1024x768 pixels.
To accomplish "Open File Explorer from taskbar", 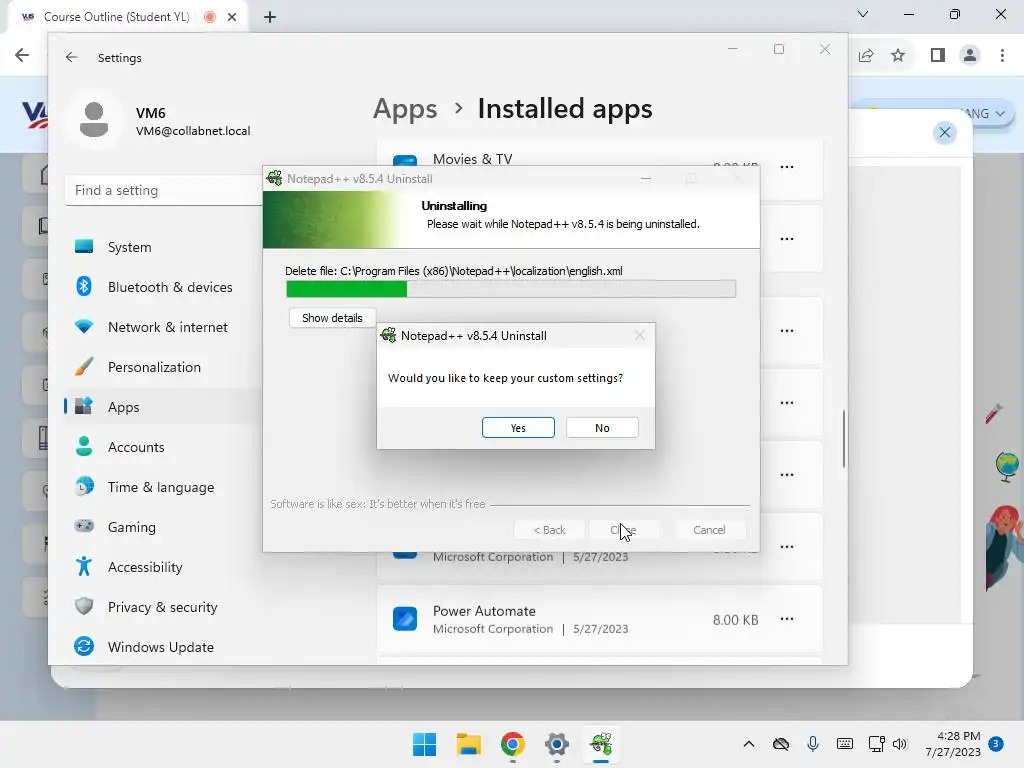I will (468, 744).
